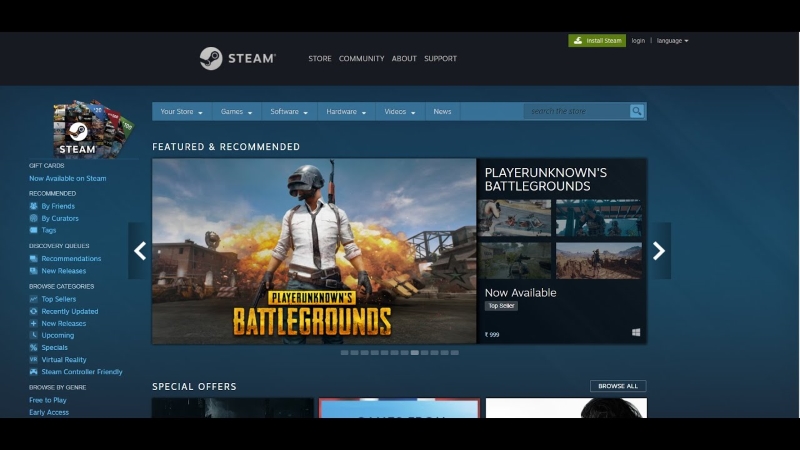Open the Virtual Reality link

pyautogui.click(x=64, y=360)
